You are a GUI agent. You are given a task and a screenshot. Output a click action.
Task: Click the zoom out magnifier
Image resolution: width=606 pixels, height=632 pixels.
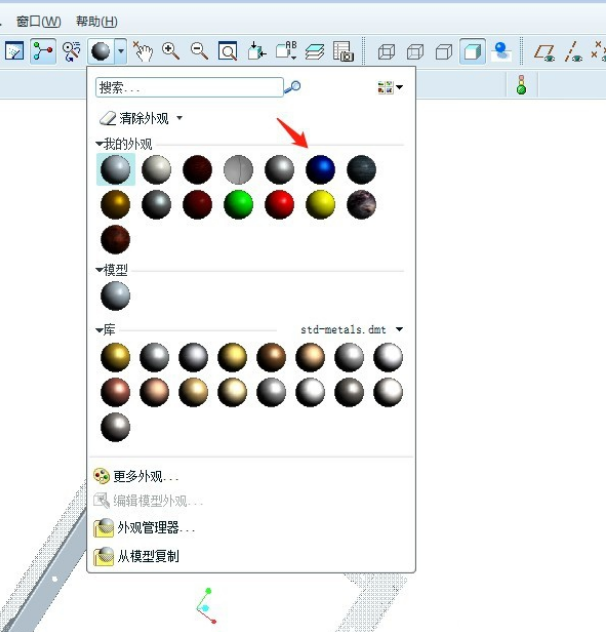click(199, 52)
